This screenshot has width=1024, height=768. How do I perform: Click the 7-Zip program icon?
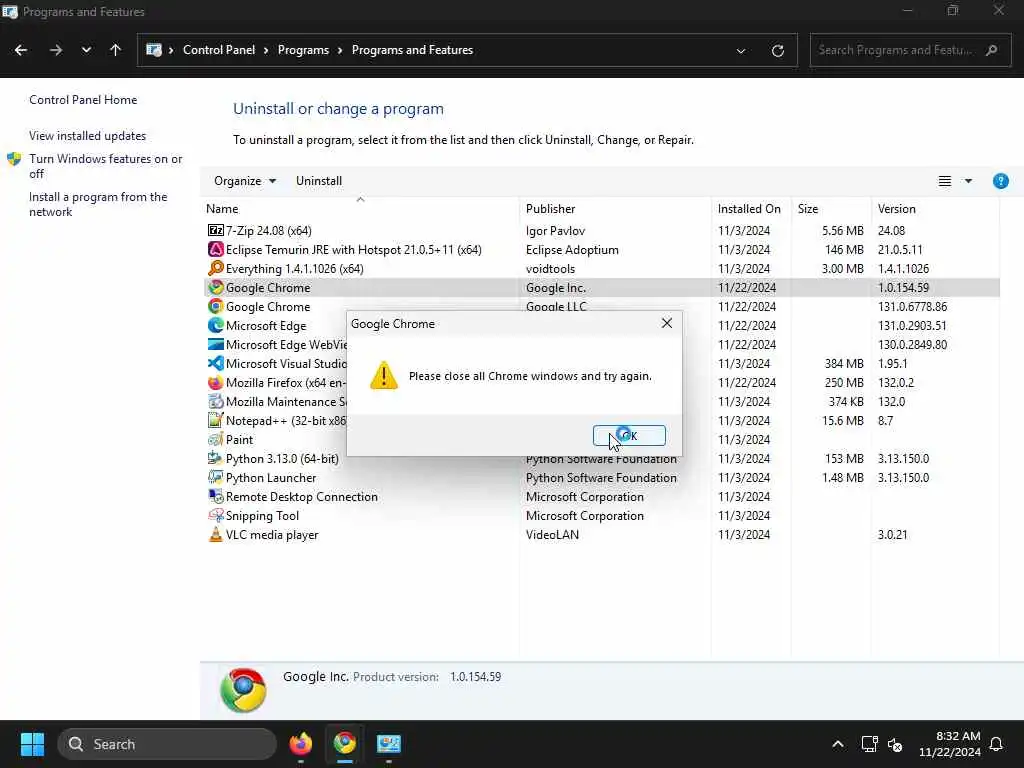click(x=216, y=231)
